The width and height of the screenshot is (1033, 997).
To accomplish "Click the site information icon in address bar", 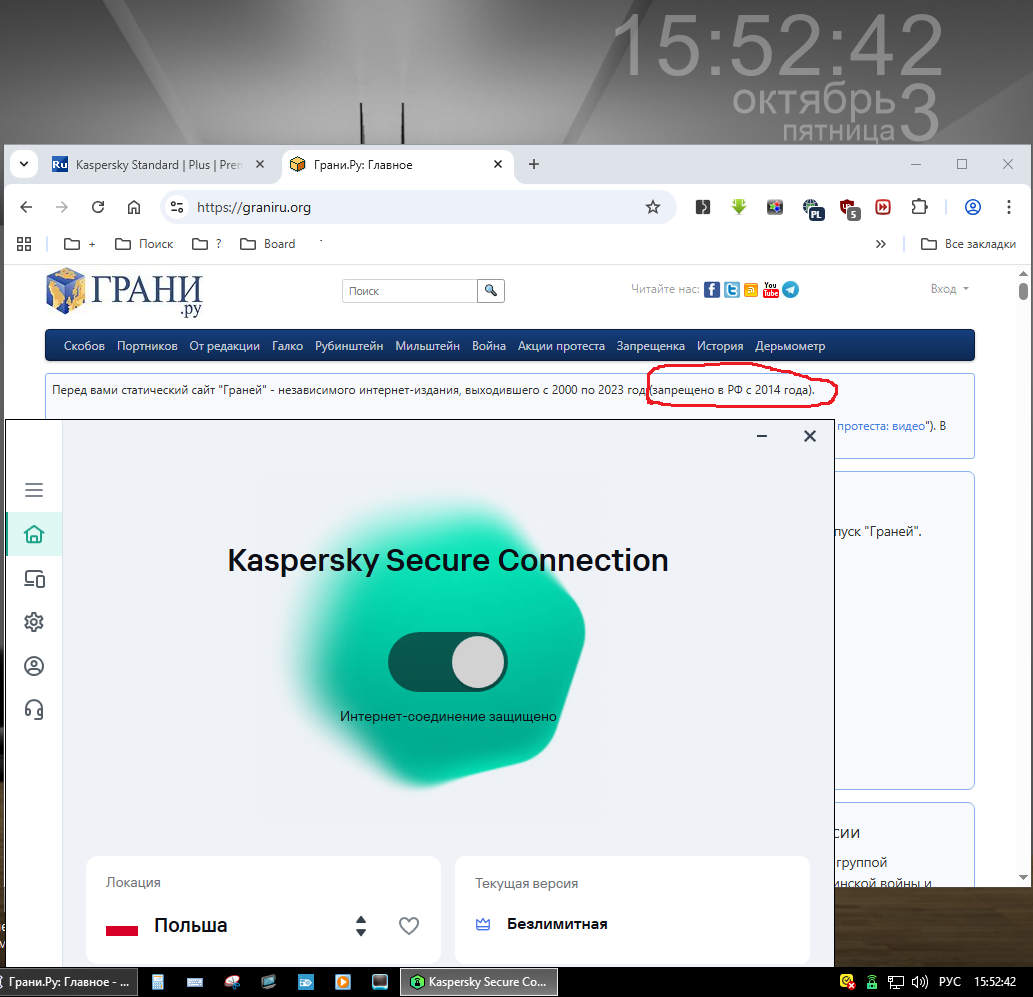I will 177,207.
